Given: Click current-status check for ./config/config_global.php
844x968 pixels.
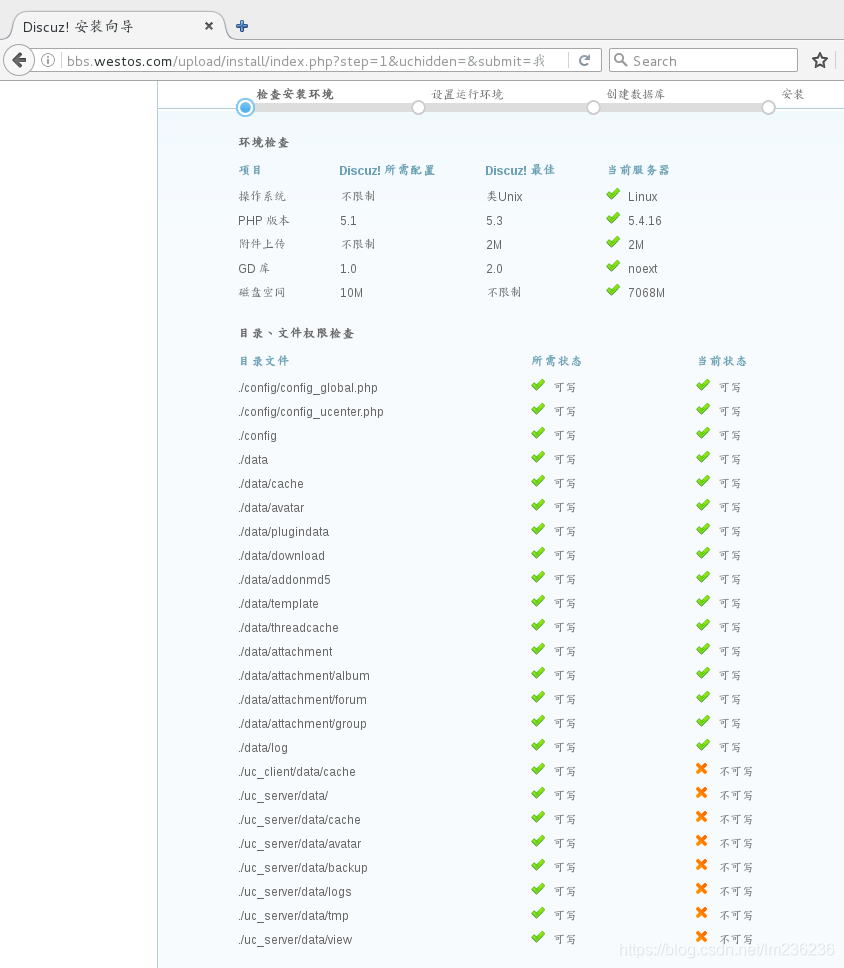Looking at the screenshot, I should tap(703, 385).
